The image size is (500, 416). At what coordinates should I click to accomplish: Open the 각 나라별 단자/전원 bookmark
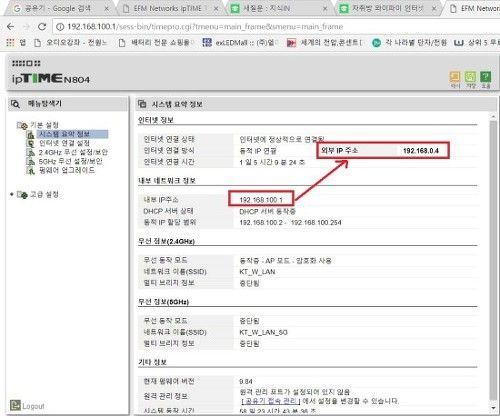[409, 42]
